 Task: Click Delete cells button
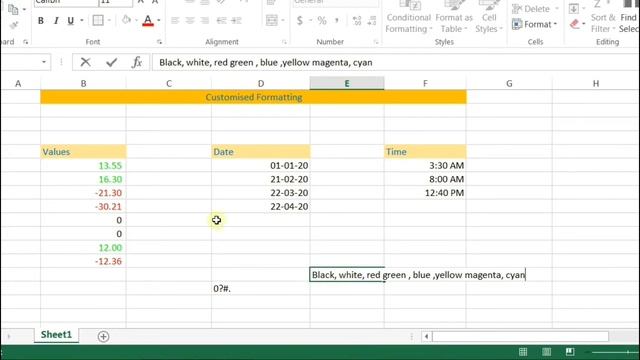pyautogui.click(x=535, y=9)
